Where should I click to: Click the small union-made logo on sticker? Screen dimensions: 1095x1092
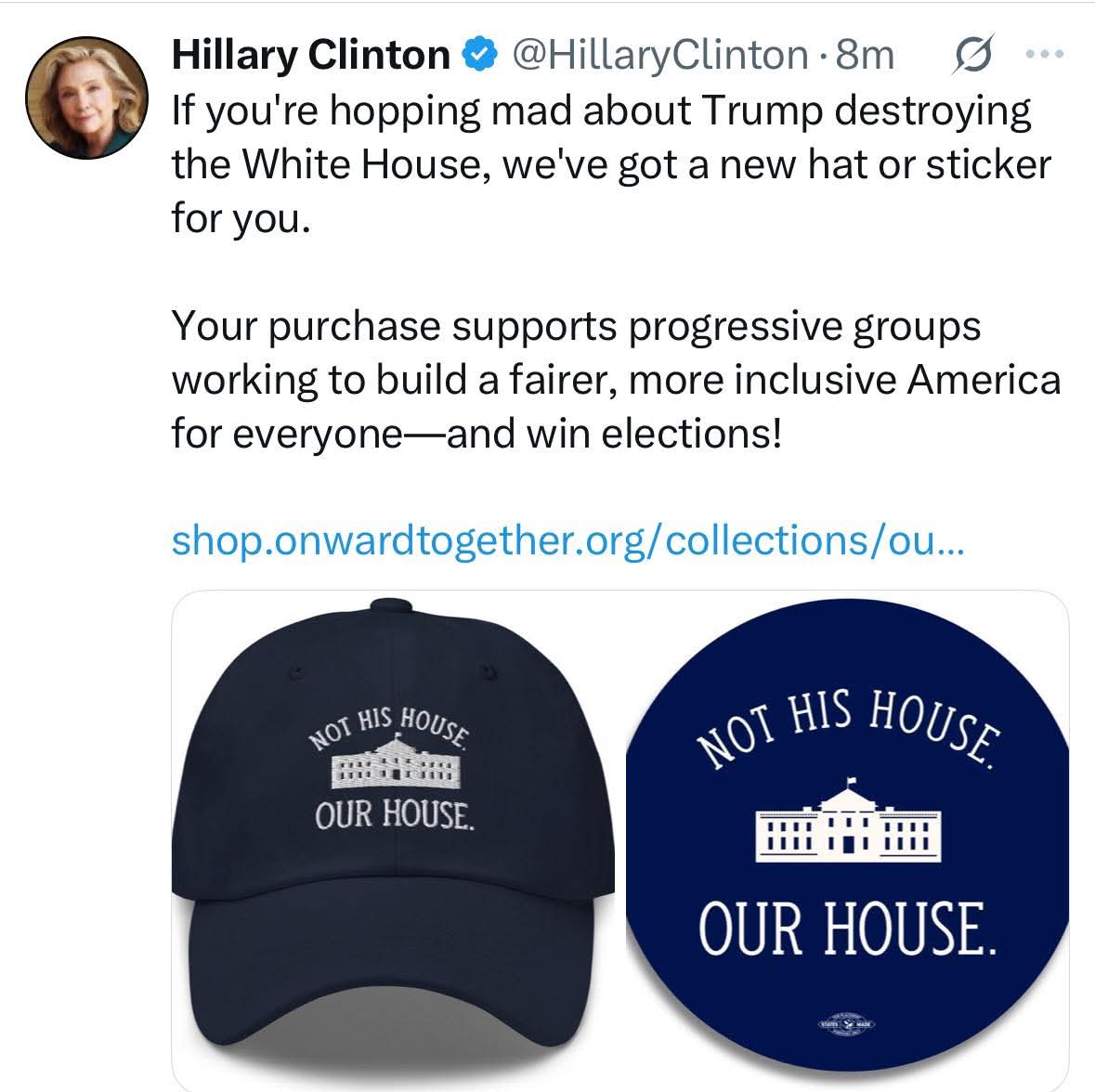tap(846, 1024)
